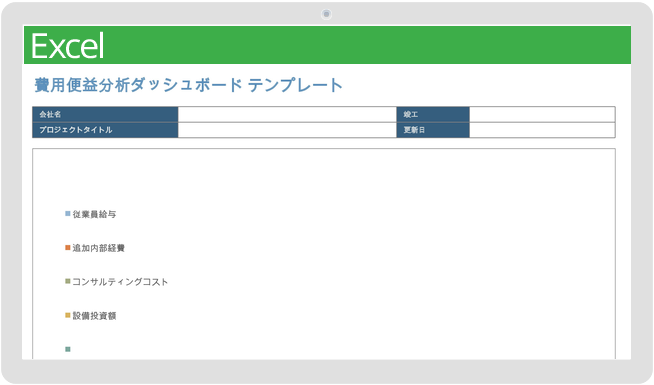Select the 更新日 value cell
Screen dimensions: 654x385
(x=542, y=130)
